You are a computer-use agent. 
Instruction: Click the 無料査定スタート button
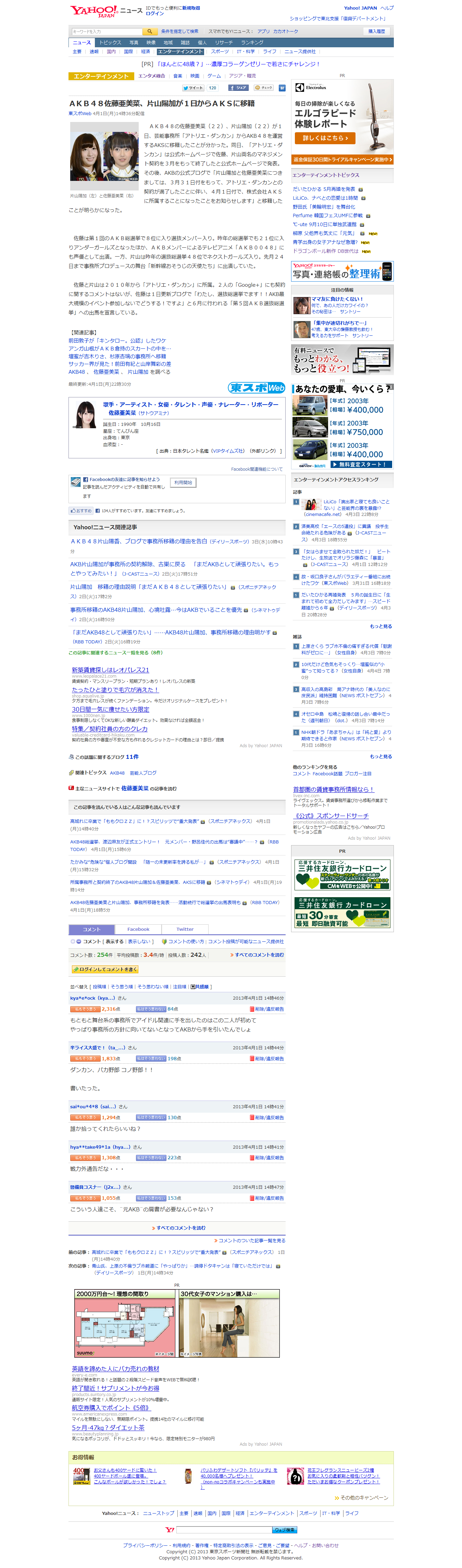pyautogui.click(x=361, y=465)
